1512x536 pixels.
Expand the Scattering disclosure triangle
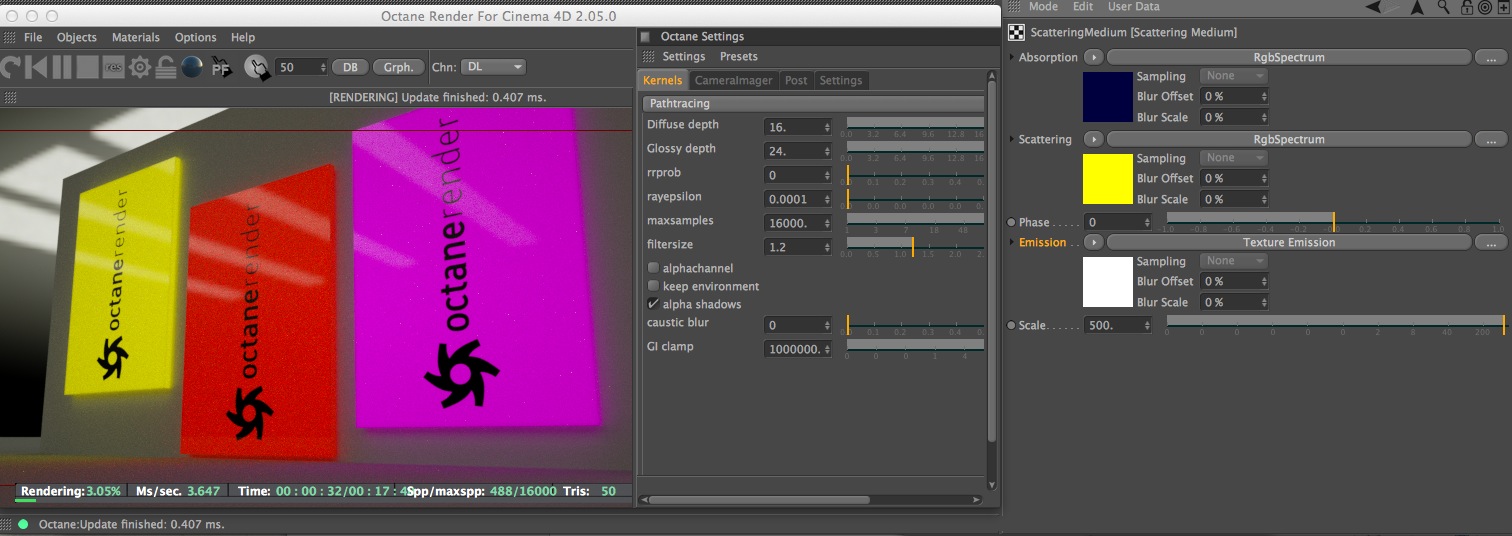click(x=1012, y=139)
